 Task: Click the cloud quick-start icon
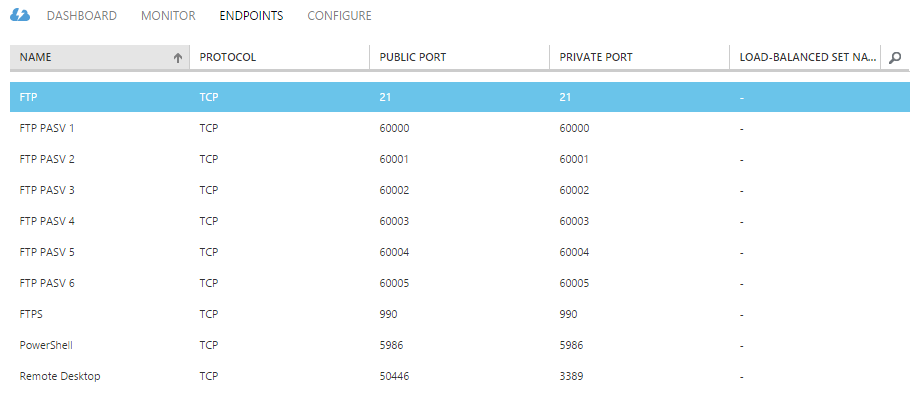coord(20,16)
